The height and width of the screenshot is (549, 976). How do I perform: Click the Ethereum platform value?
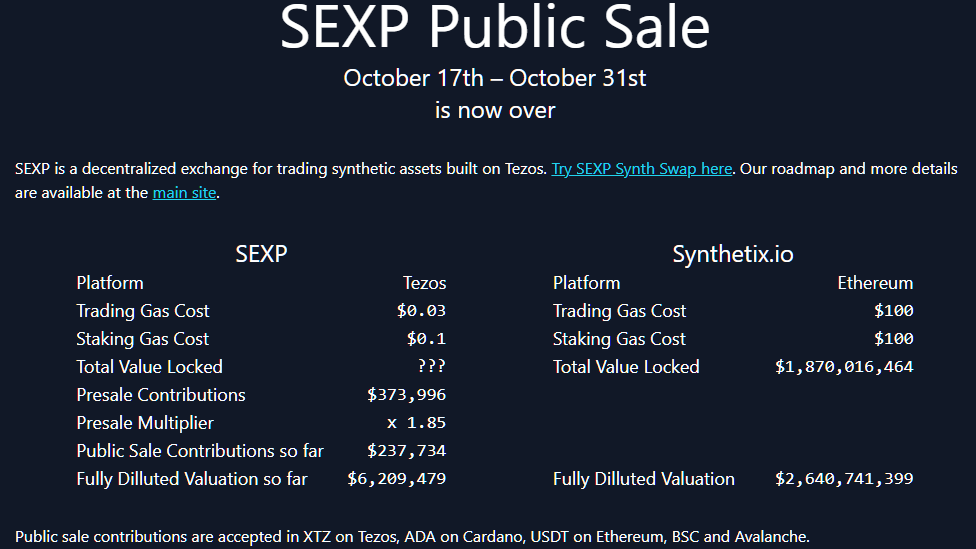click(x=875, y=283)
